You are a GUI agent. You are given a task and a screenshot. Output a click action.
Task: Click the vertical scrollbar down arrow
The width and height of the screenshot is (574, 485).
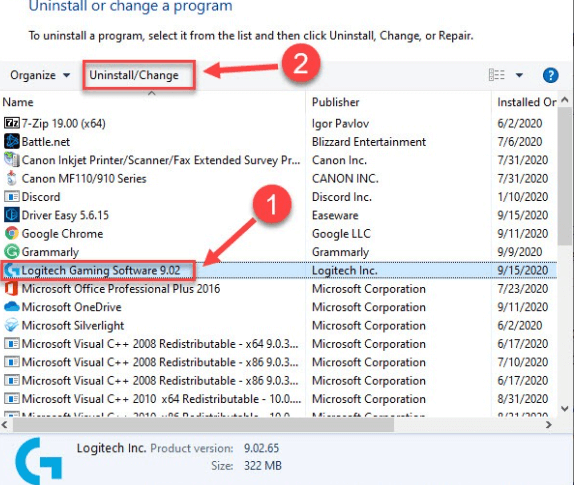pyautogui.click(x=565, y=408)
